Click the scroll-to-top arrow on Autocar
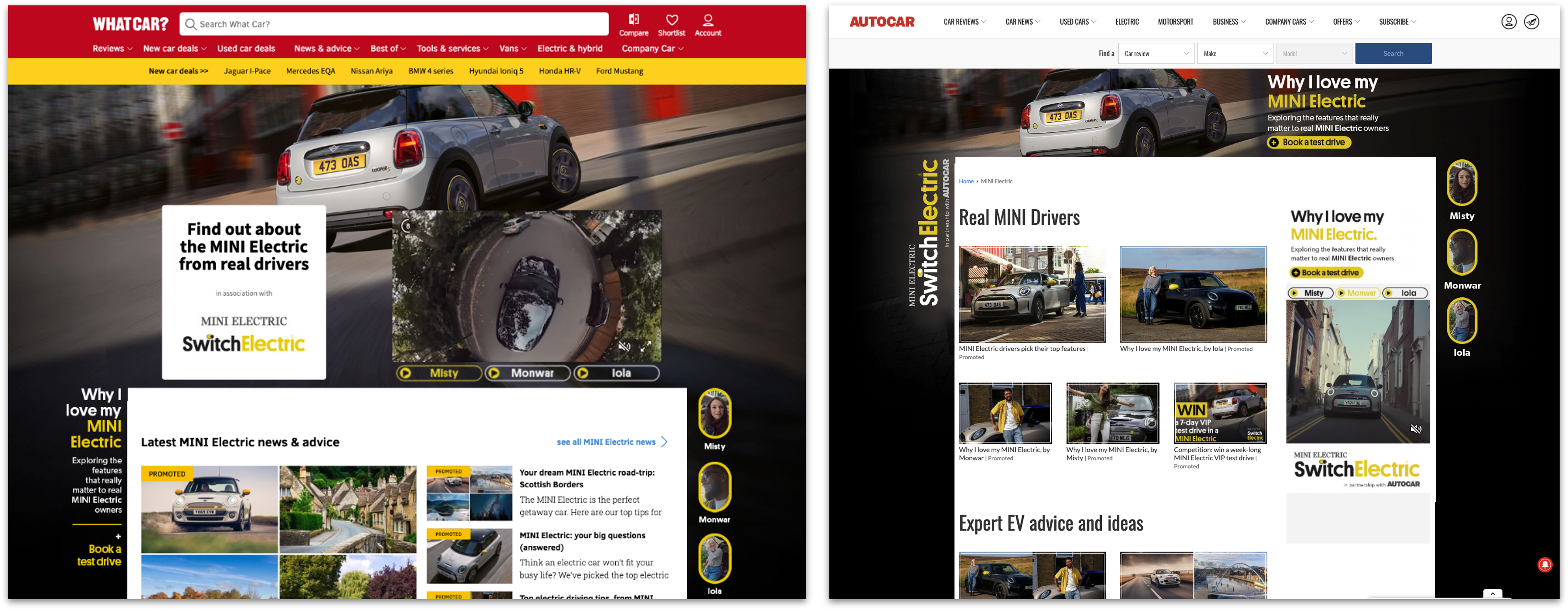 (x=1493, y=593)
